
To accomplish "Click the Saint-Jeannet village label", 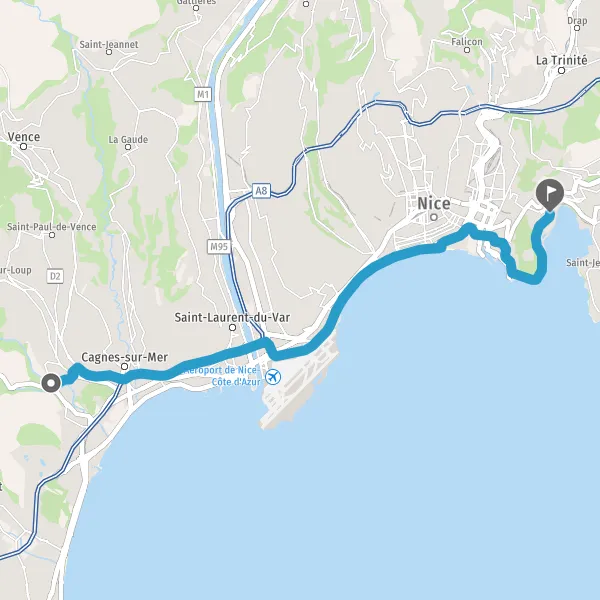I will [x=109, y=44].
